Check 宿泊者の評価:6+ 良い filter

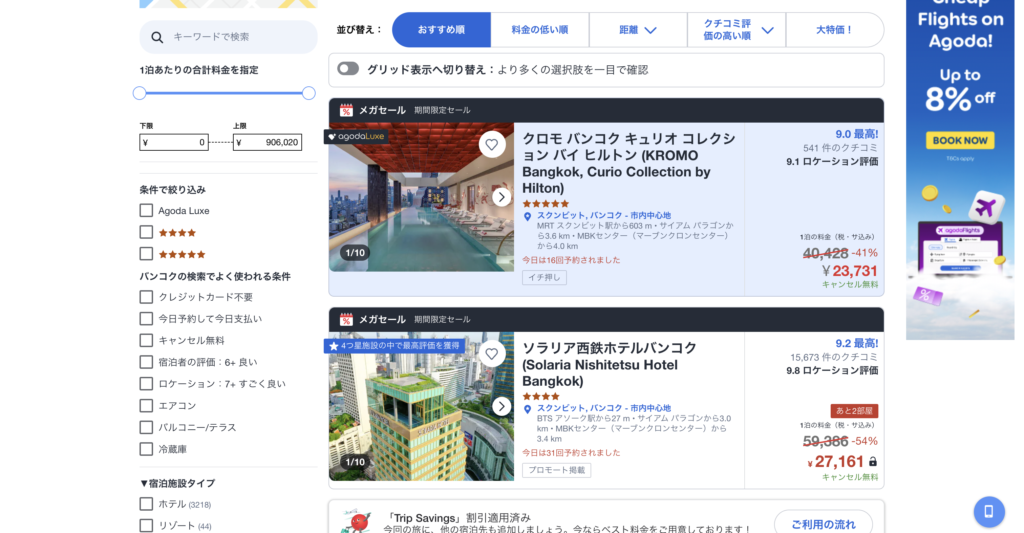point(146,362)
